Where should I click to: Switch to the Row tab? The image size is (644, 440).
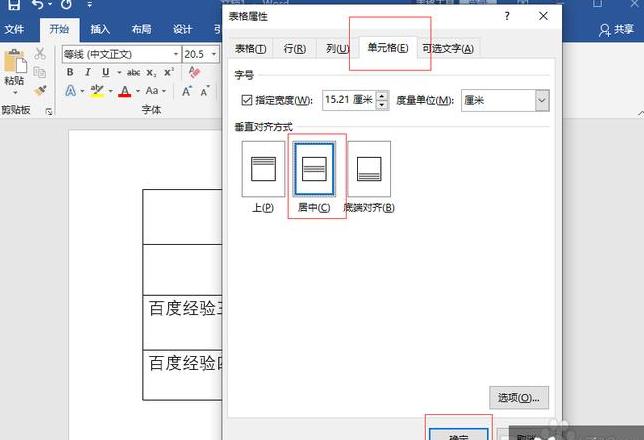[294, 49]
